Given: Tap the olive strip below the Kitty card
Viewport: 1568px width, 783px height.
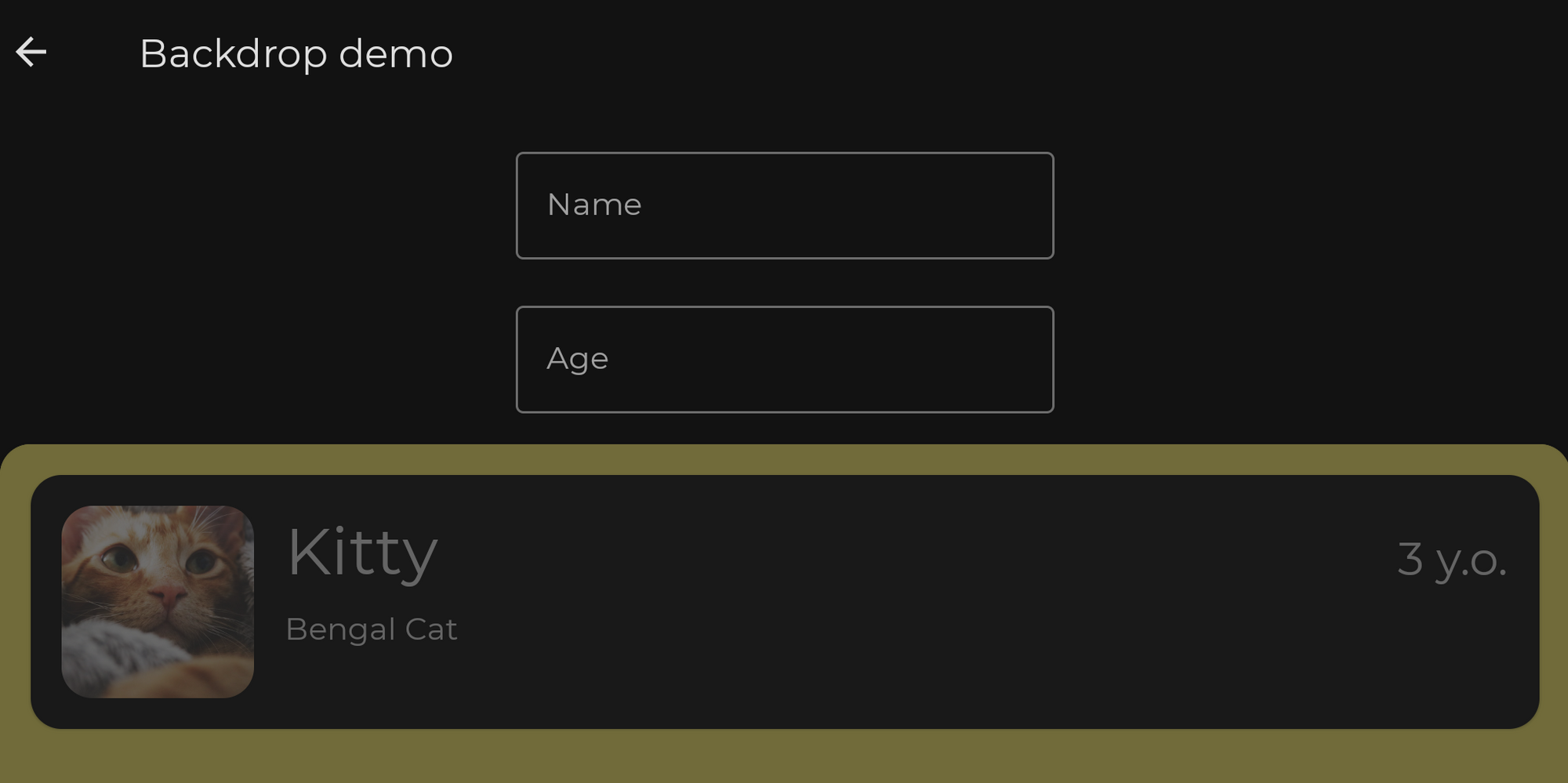Looking at the screenshot, I should tap(784, 756).
